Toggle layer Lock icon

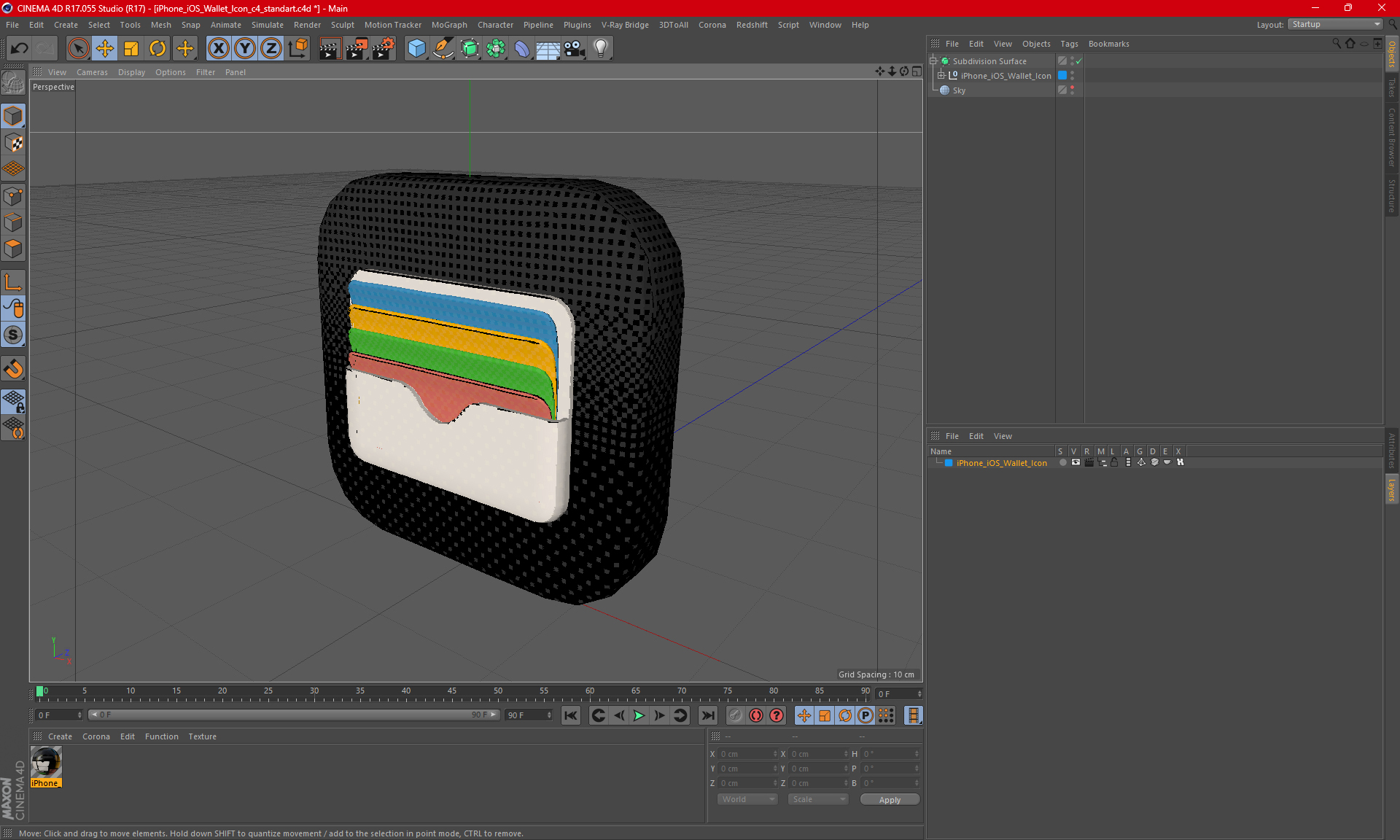point(1114,462)
